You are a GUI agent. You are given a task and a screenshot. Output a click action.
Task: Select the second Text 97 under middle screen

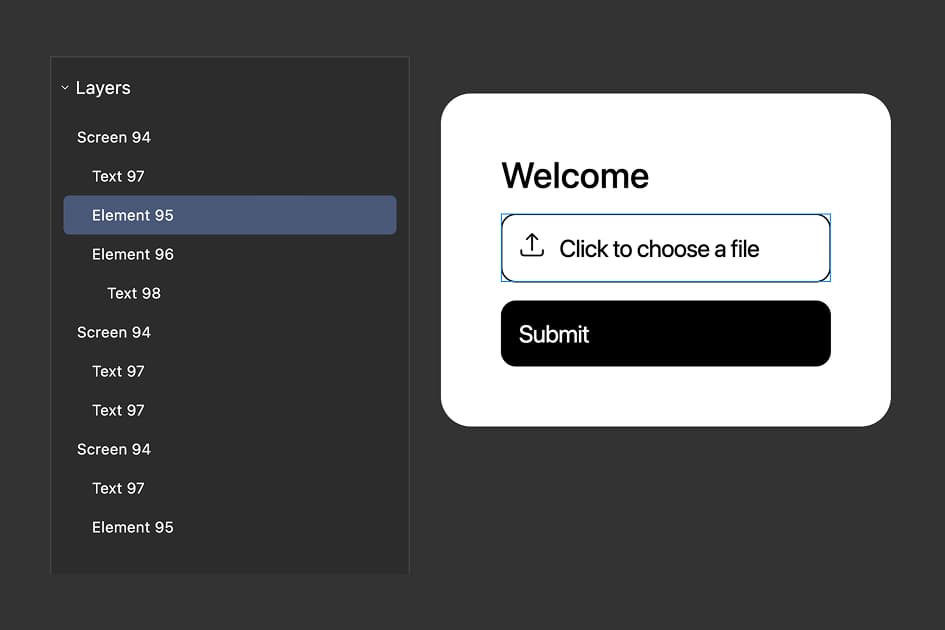point(118,410)
